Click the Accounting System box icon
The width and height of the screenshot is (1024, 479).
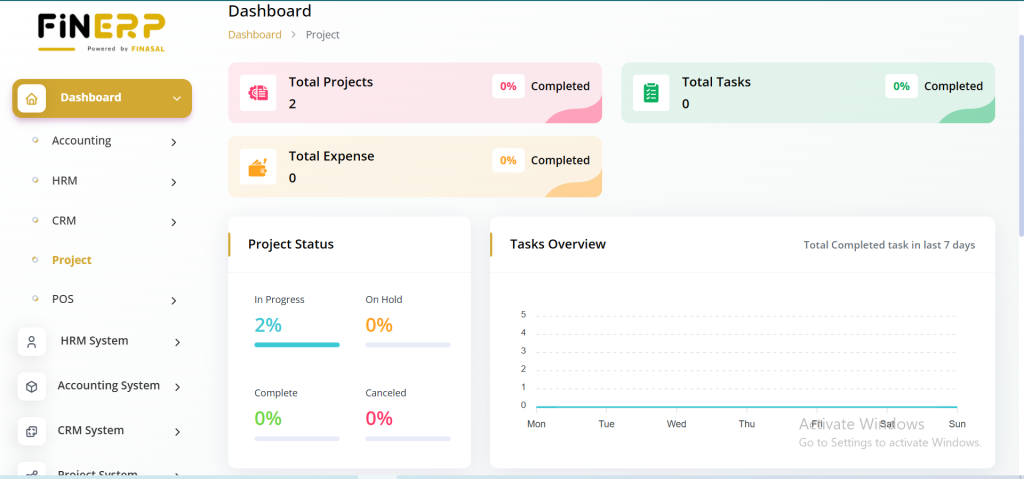(32, 386)
